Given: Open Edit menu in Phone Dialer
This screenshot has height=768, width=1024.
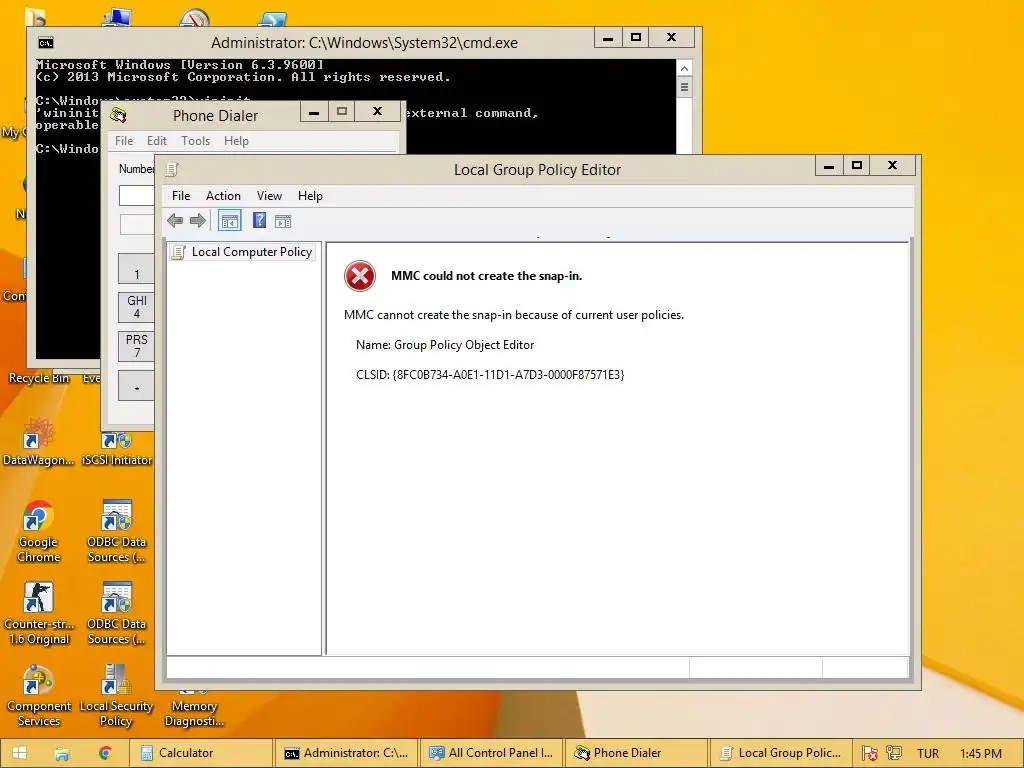Looking at the screenshot, I should (157, 141).
